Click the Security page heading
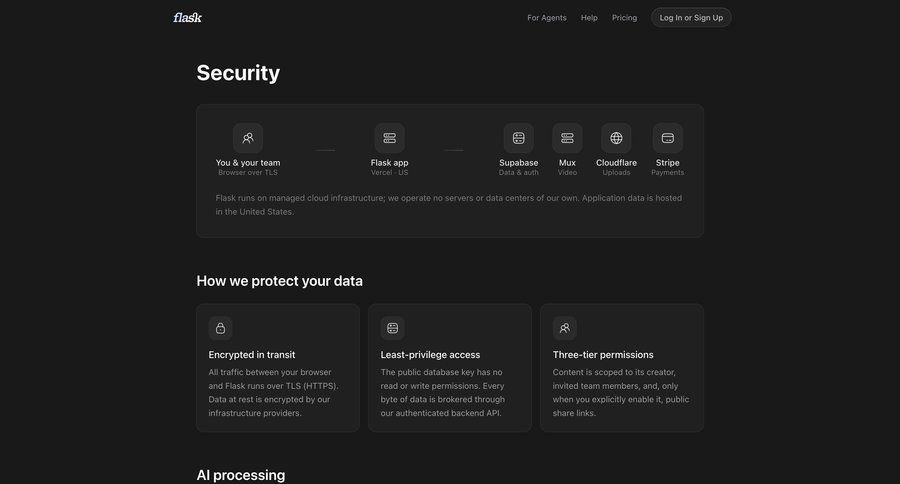This screenshot has height=484, width=900. [x=238, y=73]
